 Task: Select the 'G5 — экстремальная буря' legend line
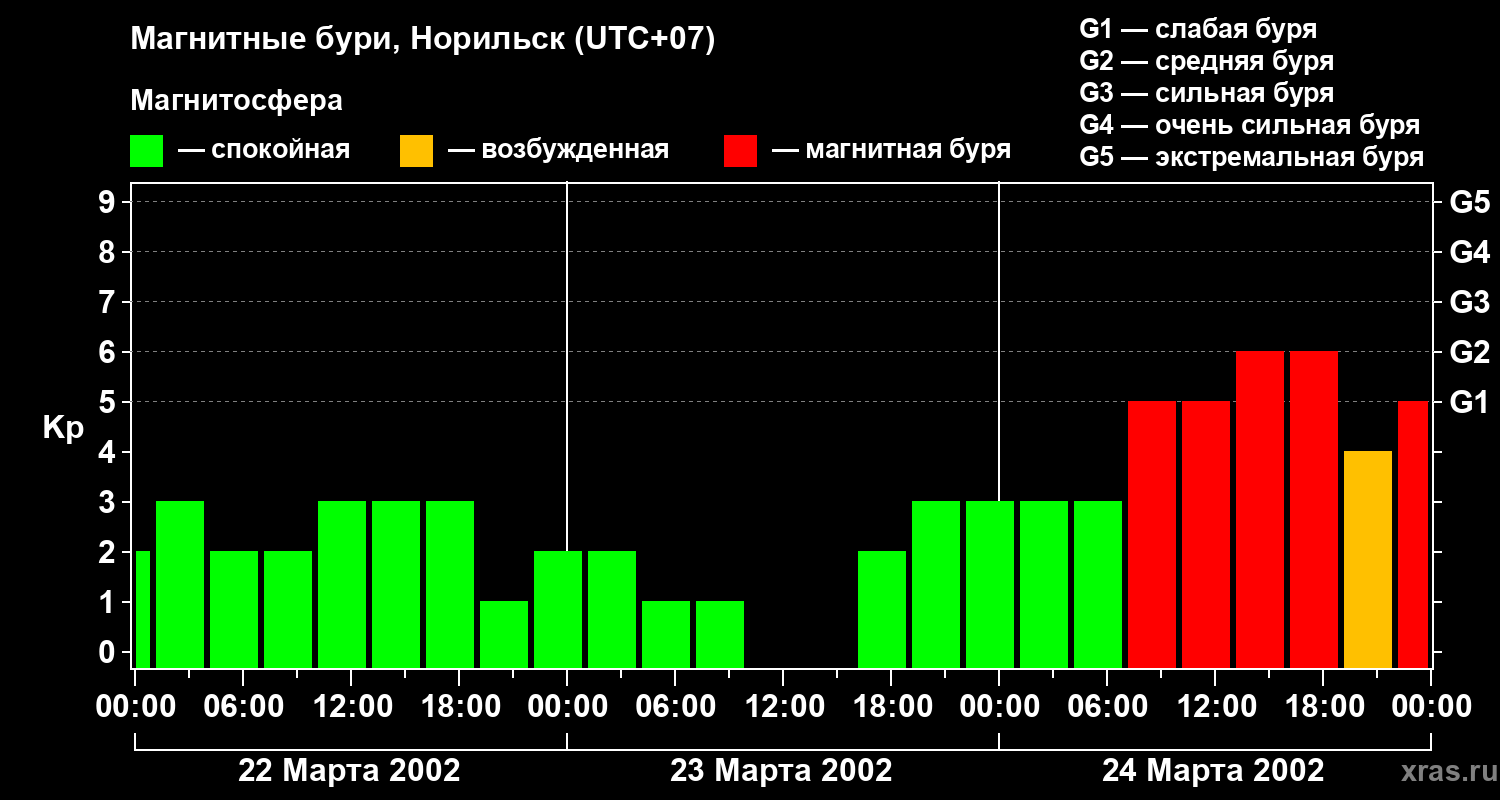(1252, 157)
